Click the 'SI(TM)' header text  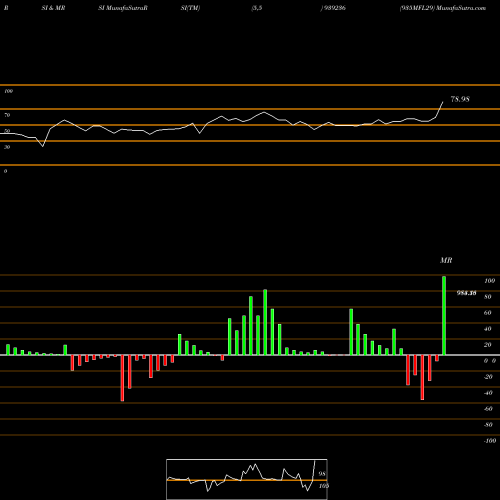(x=190, y=8)
